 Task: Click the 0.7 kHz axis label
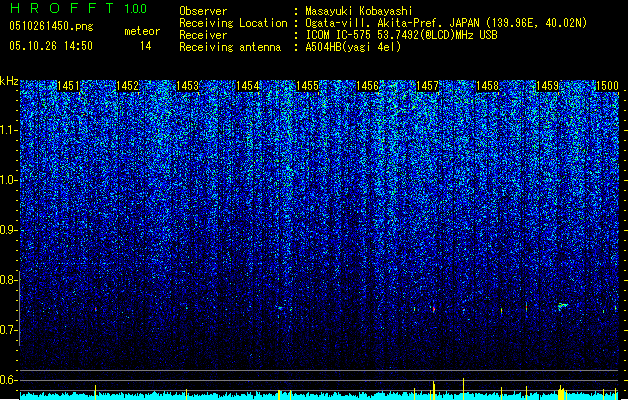point(9,330)
